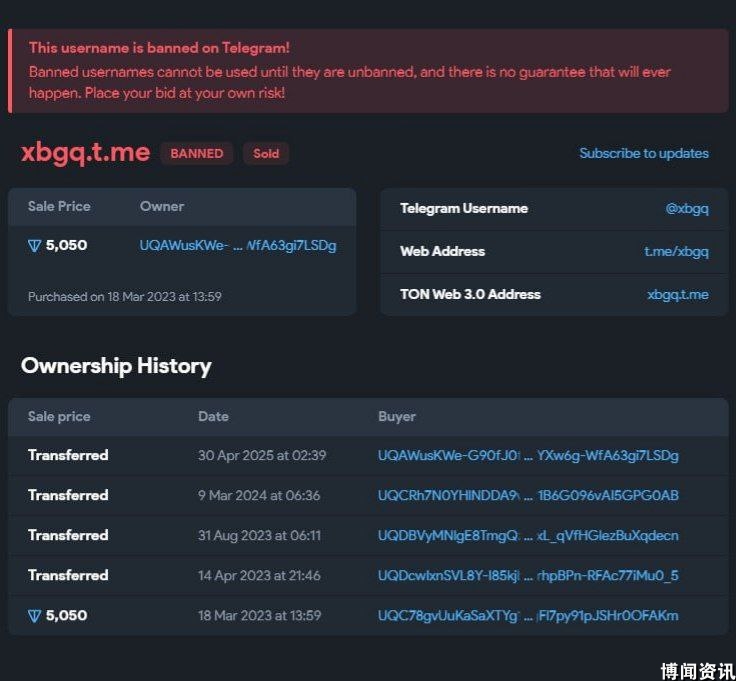Image resolution: width=736 pixels, height=681 pixels.
Task: Click history date '18 Mar 2023 at 13:59'
Action: pos(260,616)
